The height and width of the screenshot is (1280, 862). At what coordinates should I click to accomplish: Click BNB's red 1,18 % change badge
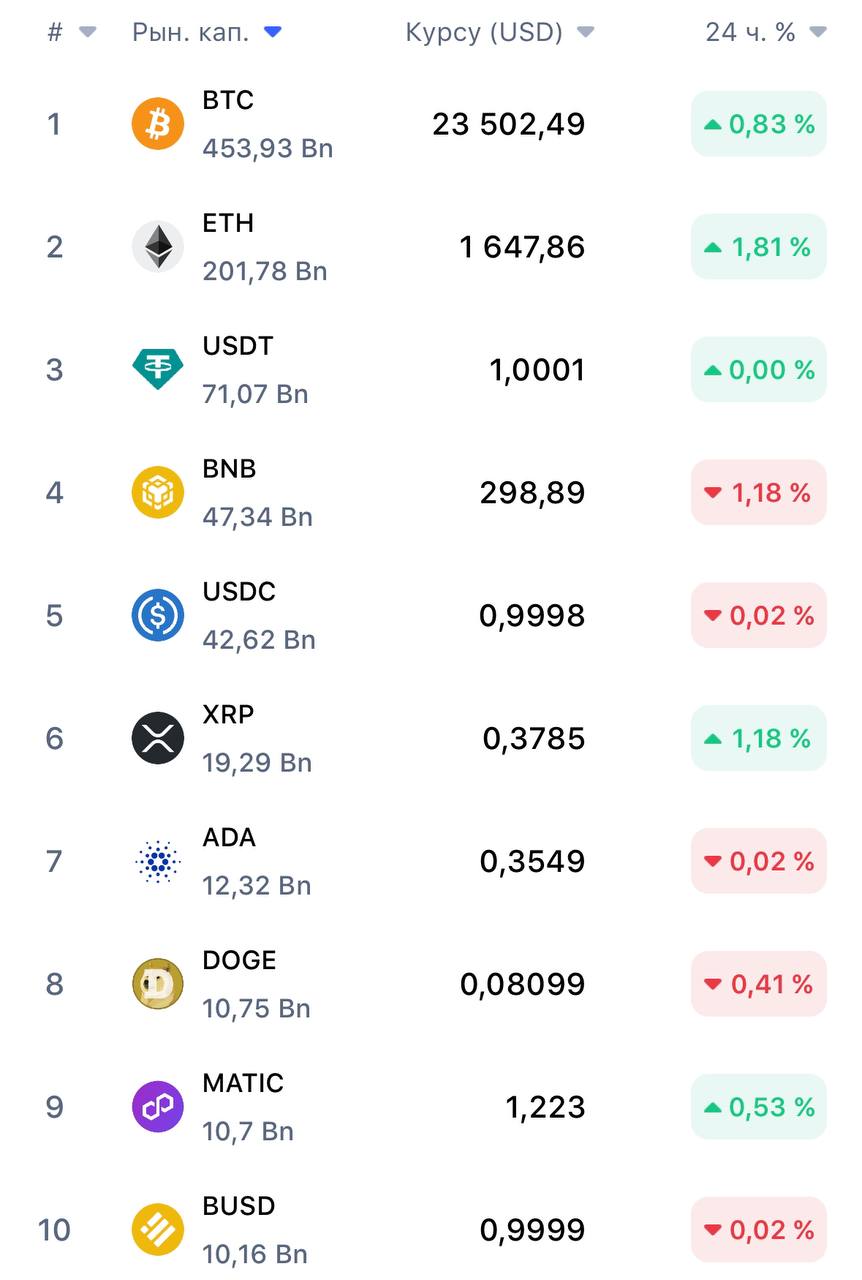[x=759, y=492]
